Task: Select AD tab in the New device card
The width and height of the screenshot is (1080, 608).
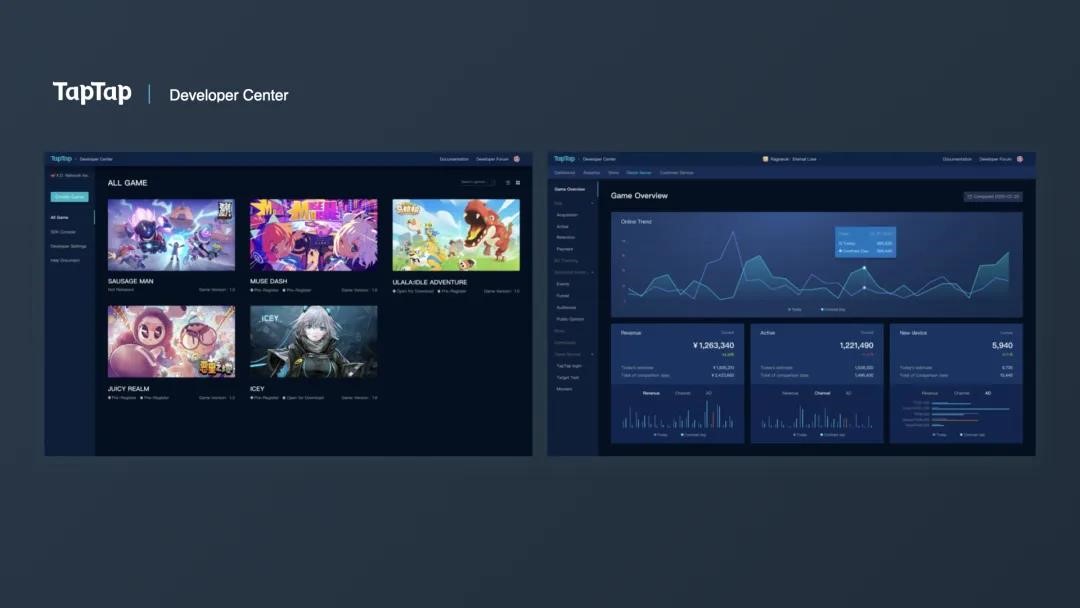Action: [988, 393]
